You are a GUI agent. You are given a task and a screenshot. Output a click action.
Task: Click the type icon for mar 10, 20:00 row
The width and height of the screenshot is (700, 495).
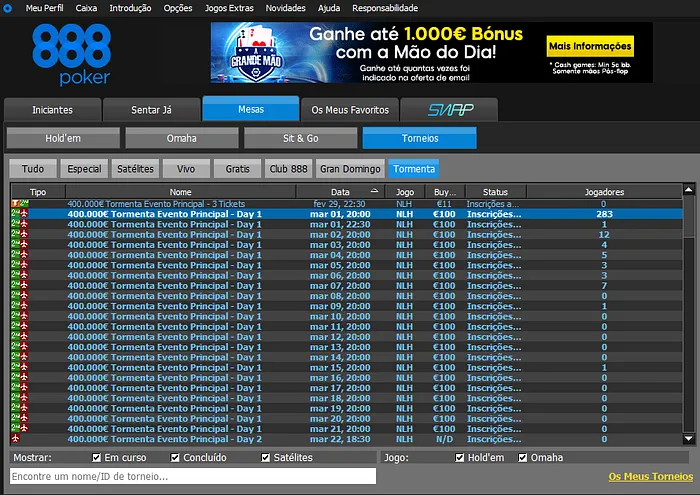20,316
